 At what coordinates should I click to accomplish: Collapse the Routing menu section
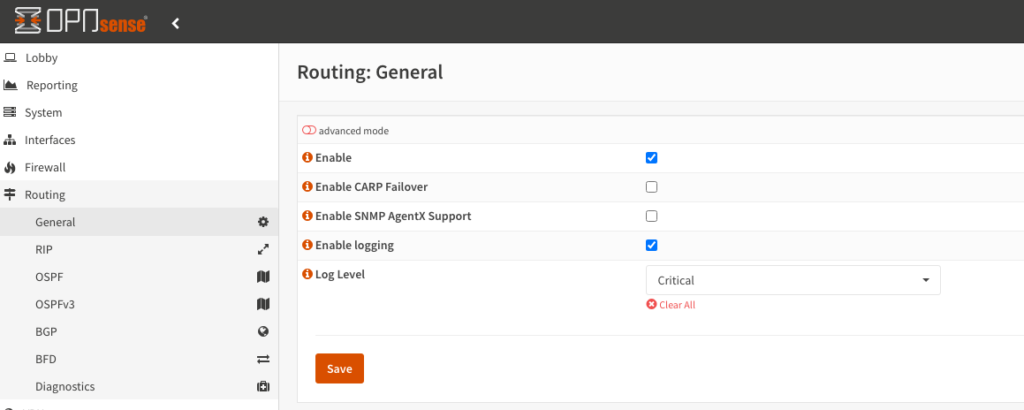pos(45,195)
